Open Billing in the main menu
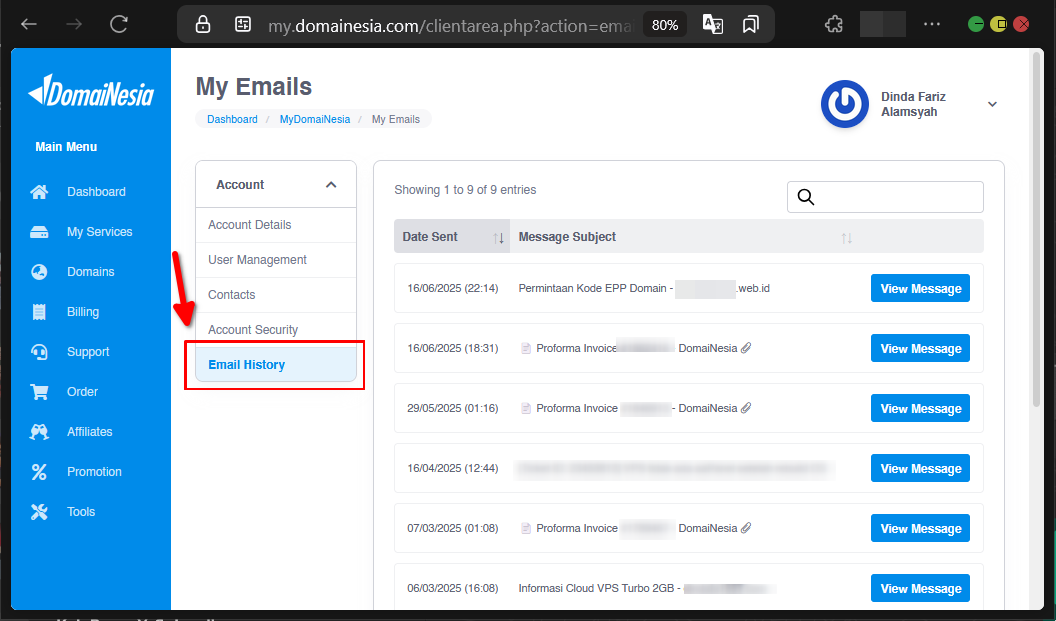This screenshot has width=1056, height=621. tap(83, 312)
